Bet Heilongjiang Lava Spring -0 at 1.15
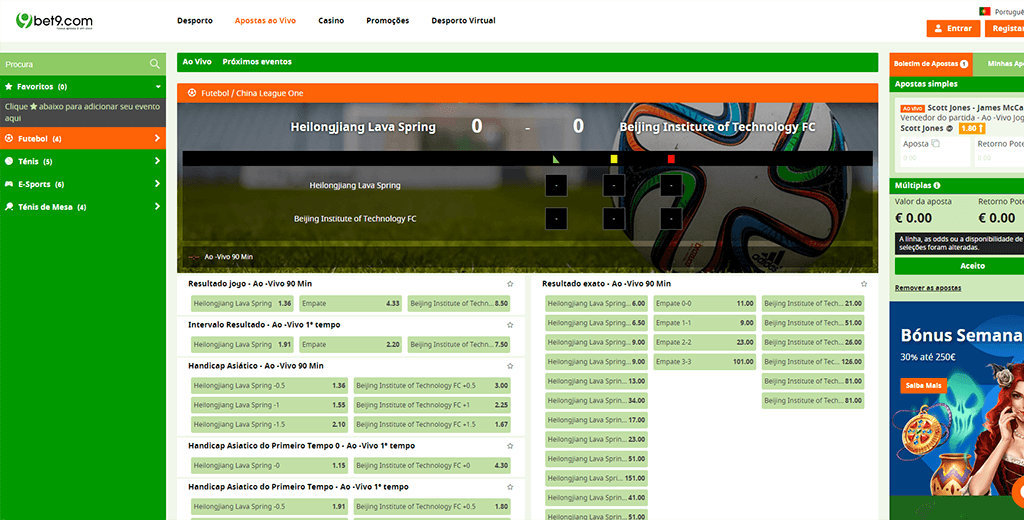 coord(270,466)
